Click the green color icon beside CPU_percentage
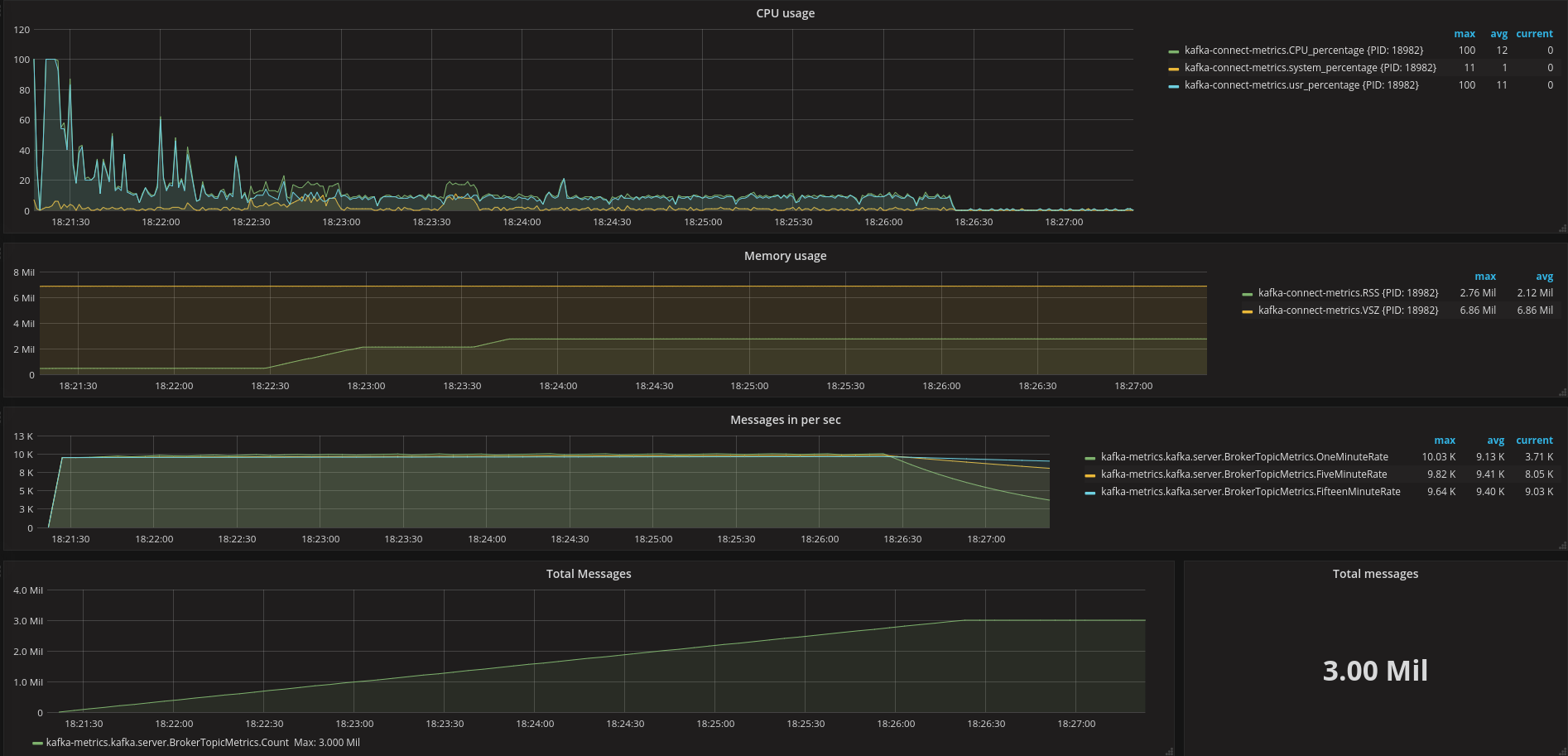Image resolution: width=1568 pixels, height=756 pixels. pos(1173,51)
